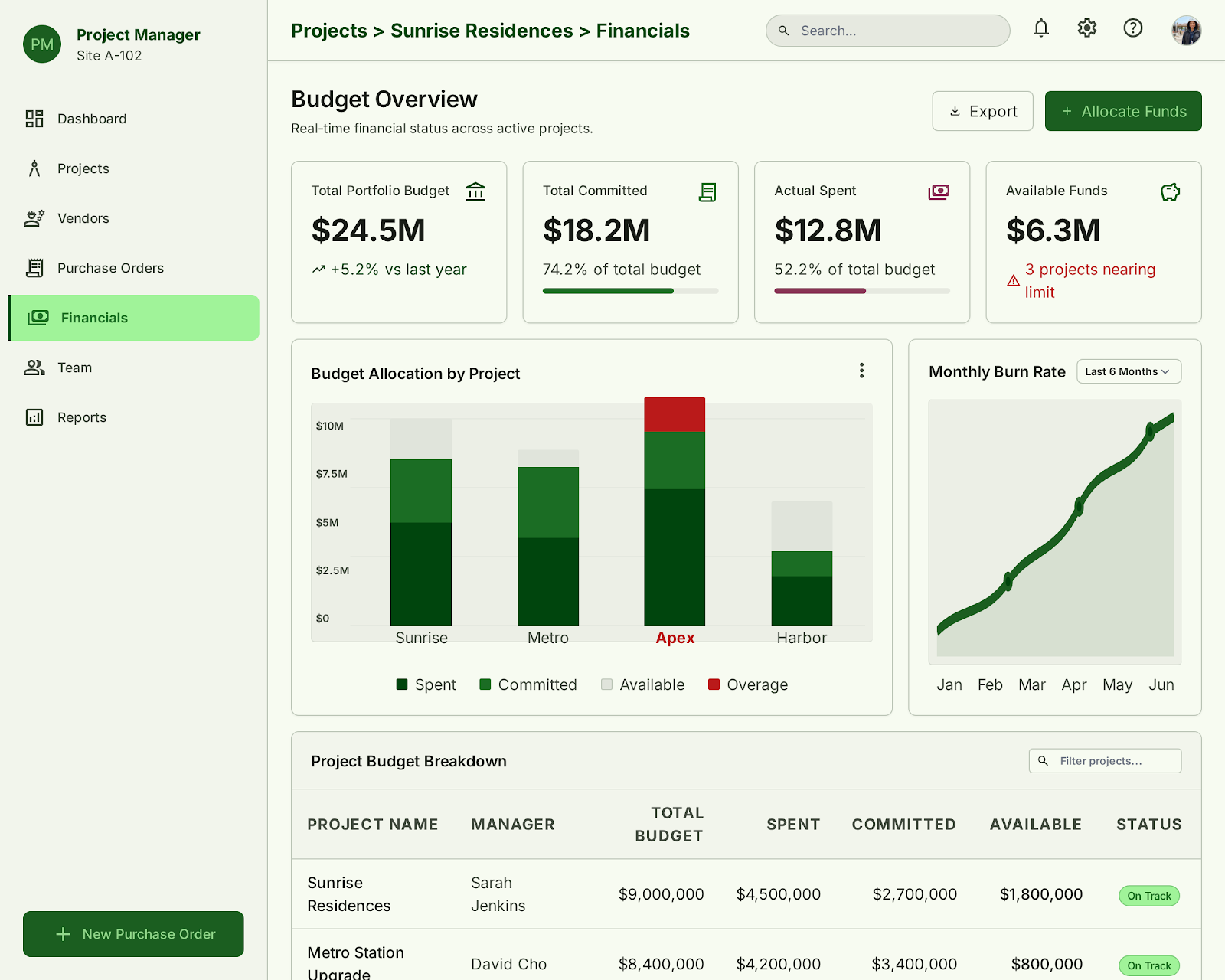Open Purchase Orders page
The height and width of the screenshot is (980, 1225).
coord(110,268)
